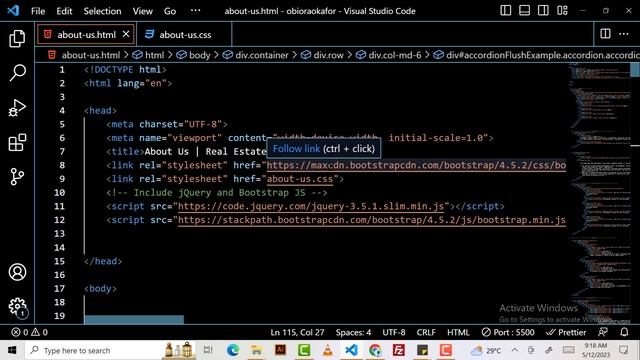Image resolution: width=640 pixels, height=360 pixels.
Task: Click line number 17 in gutter
Action: [59, 289]
